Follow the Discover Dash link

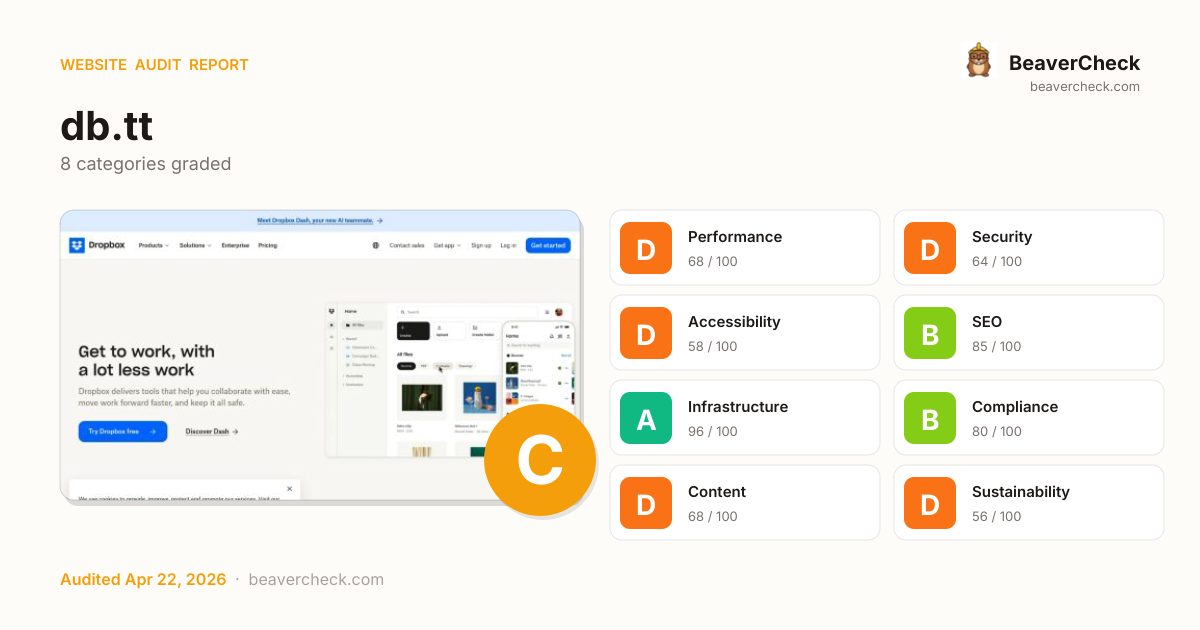212,432
